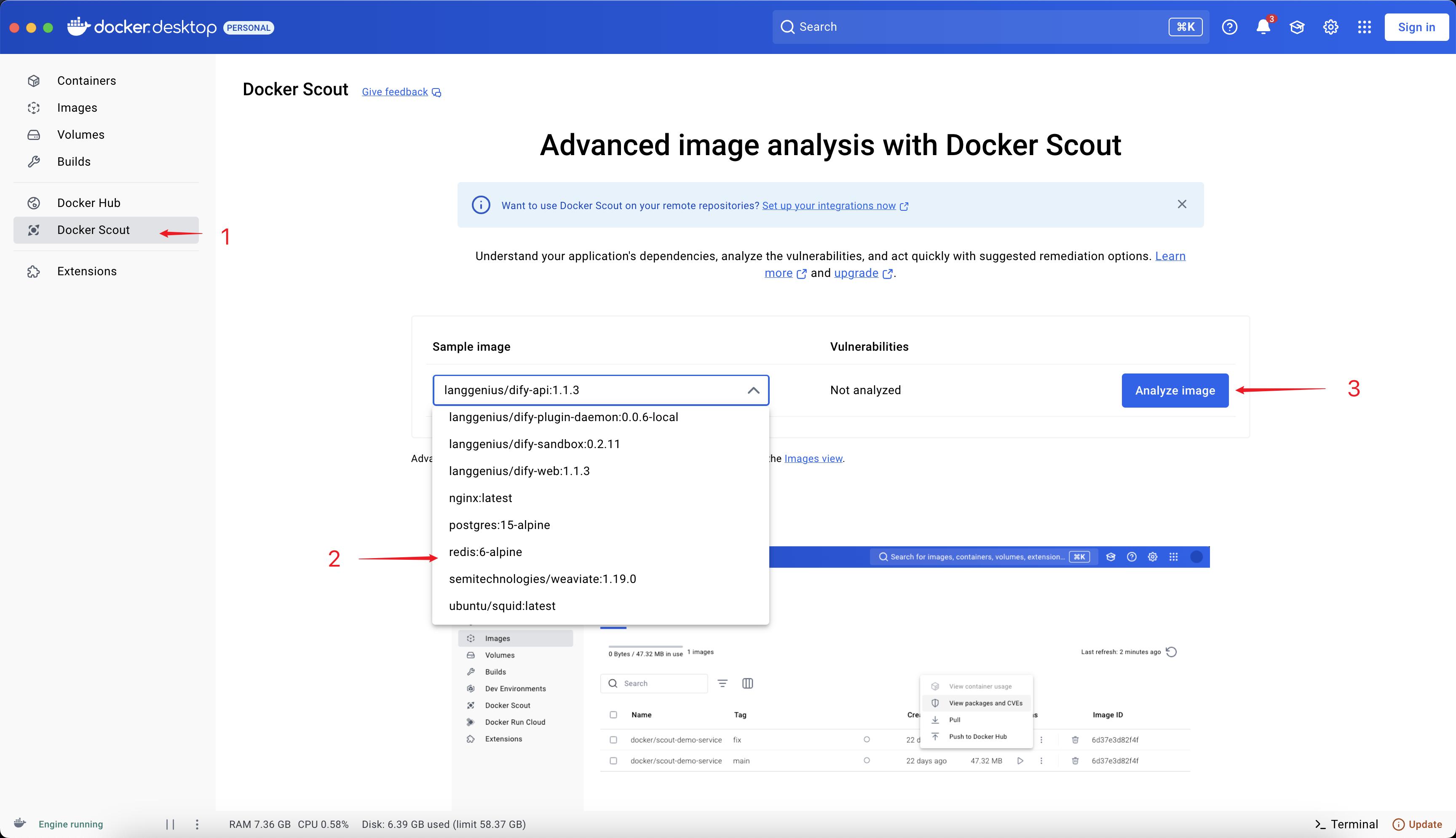Screen dimensions: 1456x838
Task: Click the Engine running whale icon
Action: click(x=20, y=824)
